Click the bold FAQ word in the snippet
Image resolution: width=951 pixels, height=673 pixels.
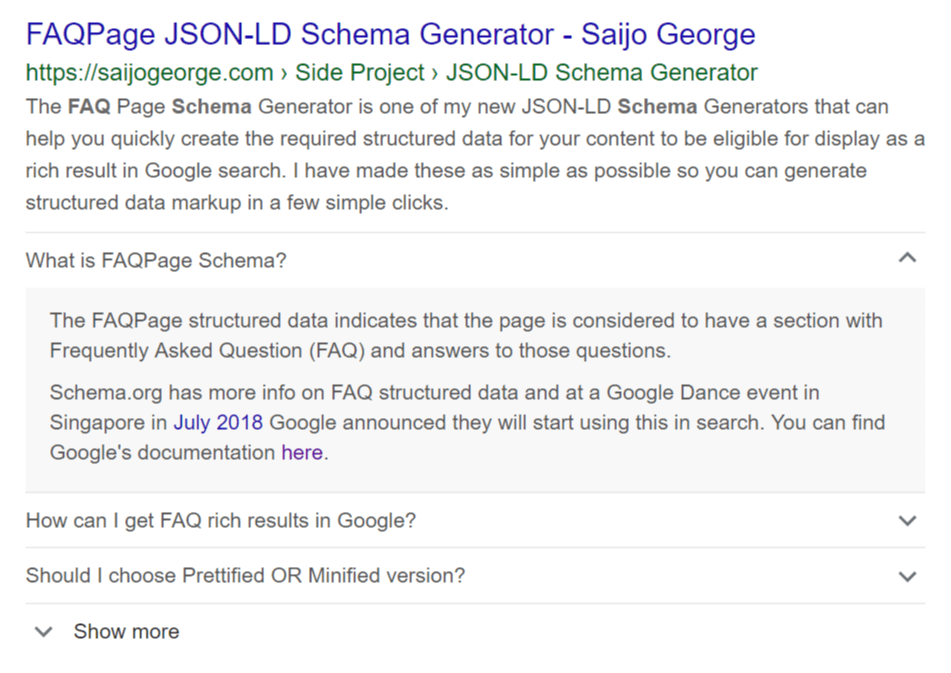(x=89, y=107)
